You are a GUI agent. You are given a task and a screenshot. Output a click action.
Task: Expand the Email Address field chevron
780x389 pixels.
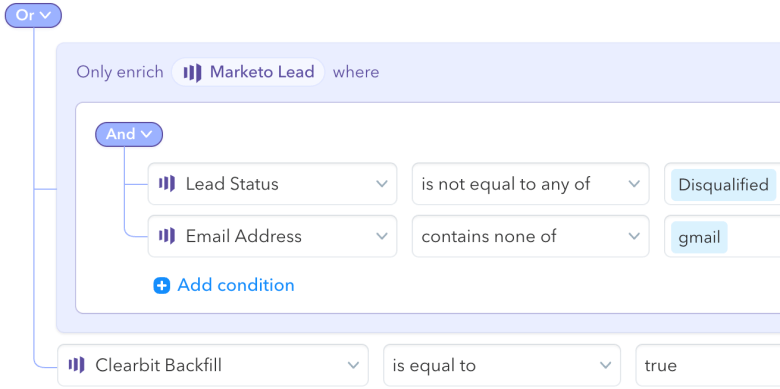point(382,236)
